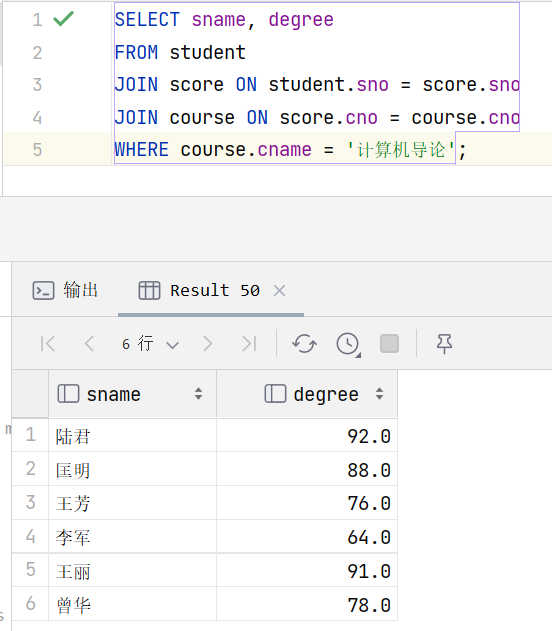
Task: Pin the result tab
Action: [444, 344]
